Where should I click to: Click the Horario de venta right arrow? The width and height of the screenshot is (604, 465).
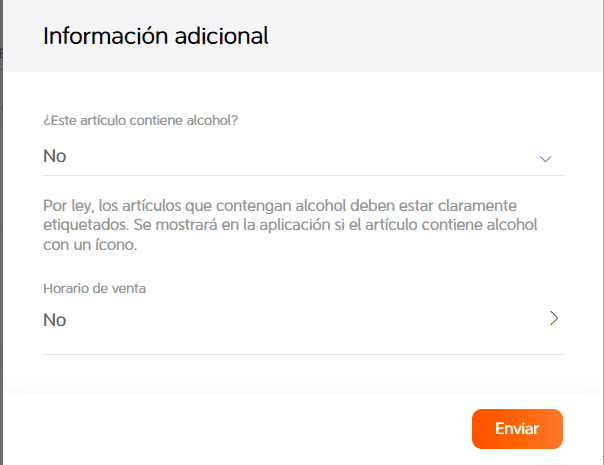pos(553,319)
